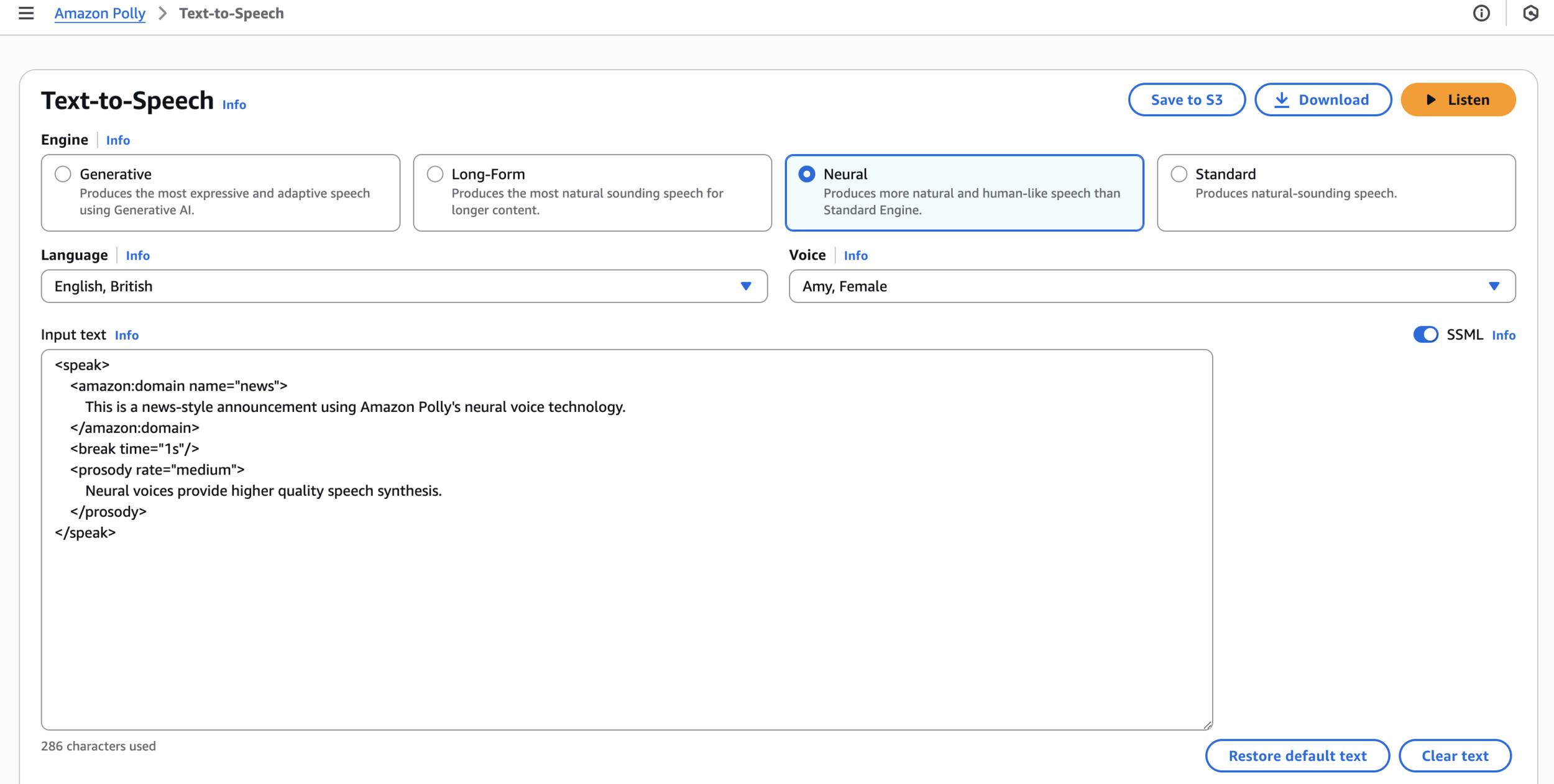Click Restore default text button
The height and width of the screenshot is (784, 1554).
(1297, 756)
